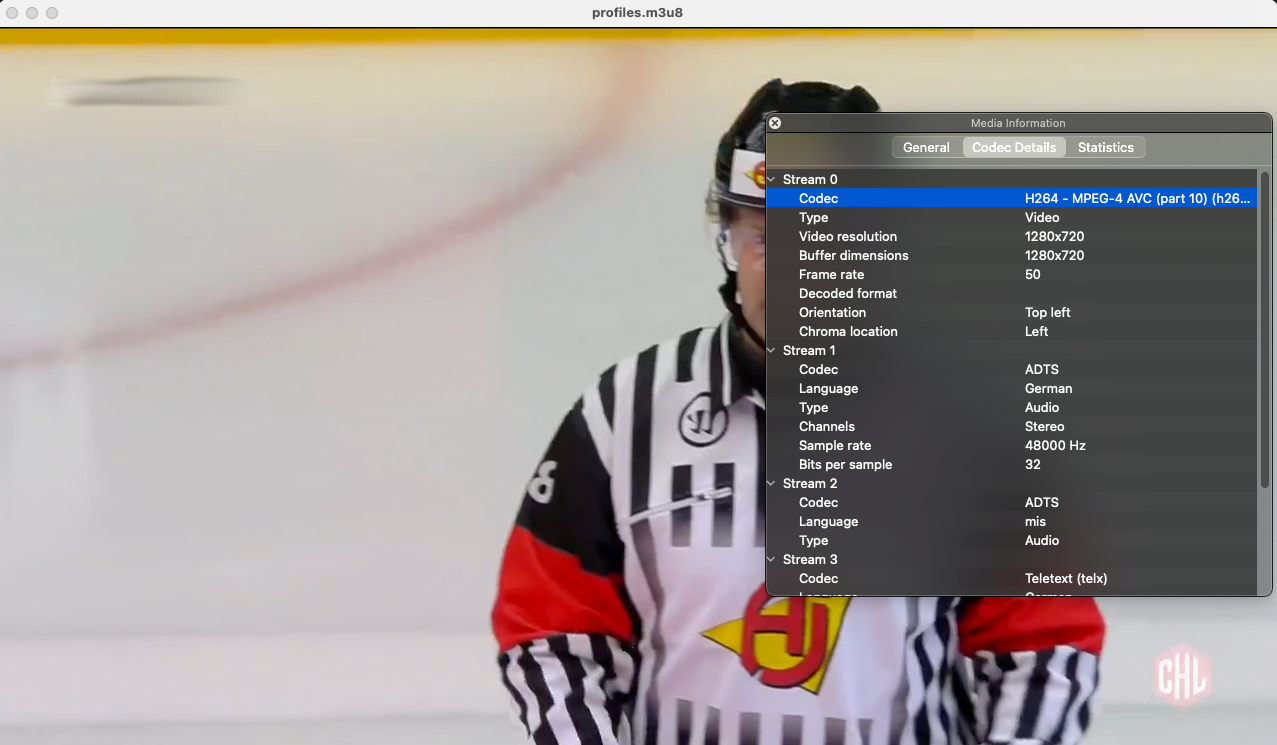Close the Media Information panel
The width and height of the screenshot is (1277, 745).
(x=775, y=123)
